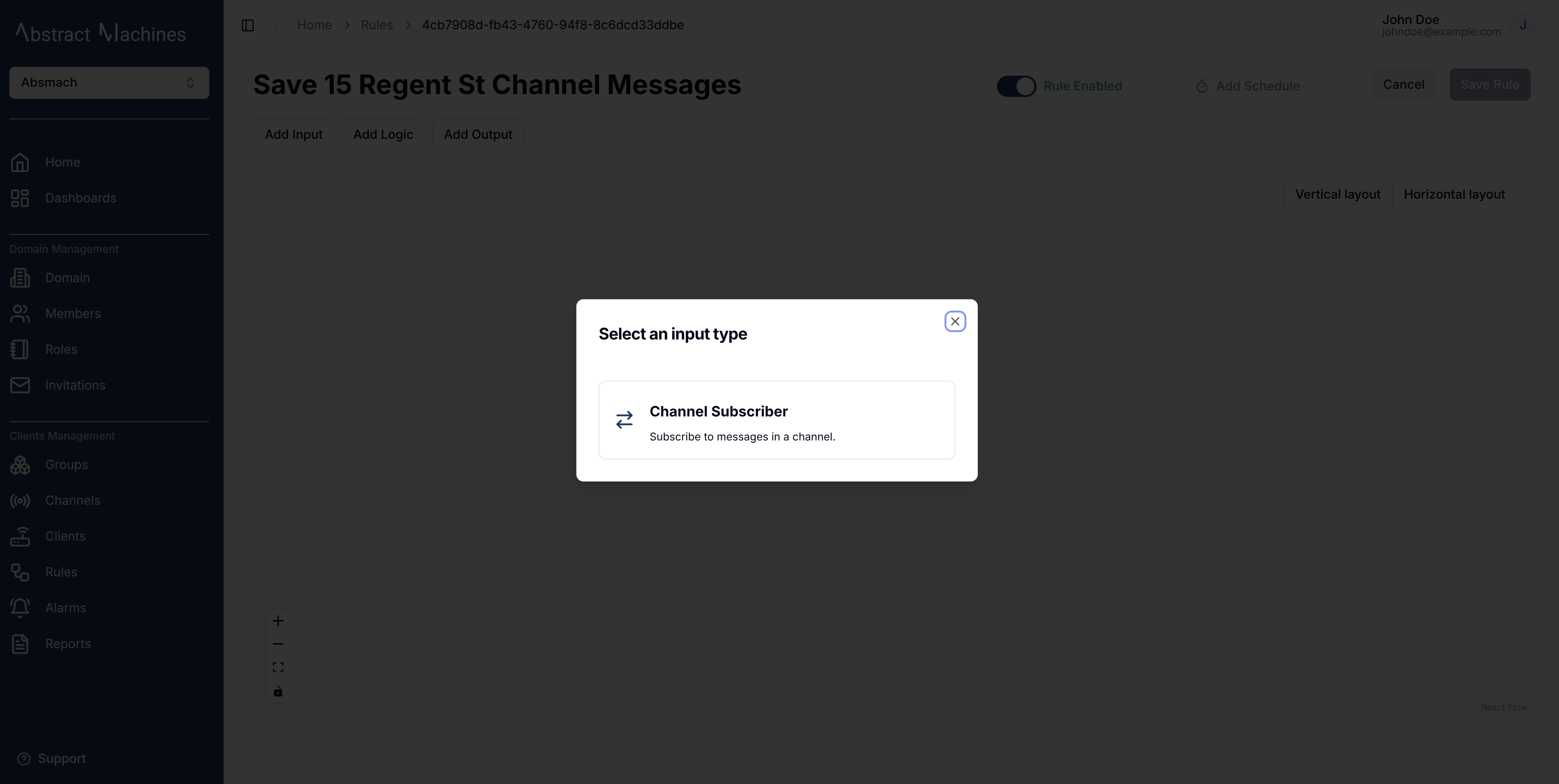Click the rule title Save 15 Regent St Channel Messages
Image resolution: width=1559 pixels, height=784 pixels.
(x=497, y=85)
